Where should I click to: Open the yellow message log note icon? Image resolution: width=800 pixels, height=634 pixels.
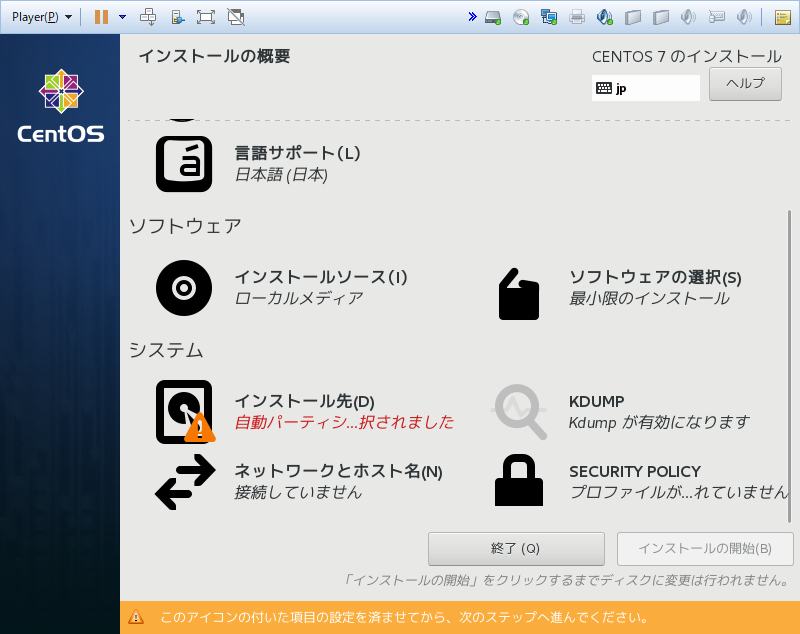click(783, 17)
